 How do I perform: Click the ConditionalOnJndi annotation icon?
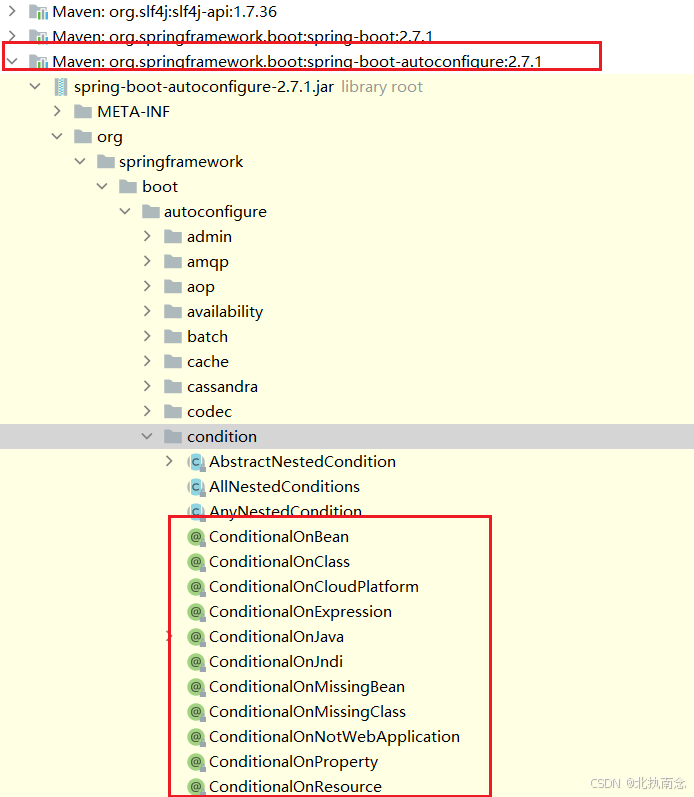[x=196, y=662]
